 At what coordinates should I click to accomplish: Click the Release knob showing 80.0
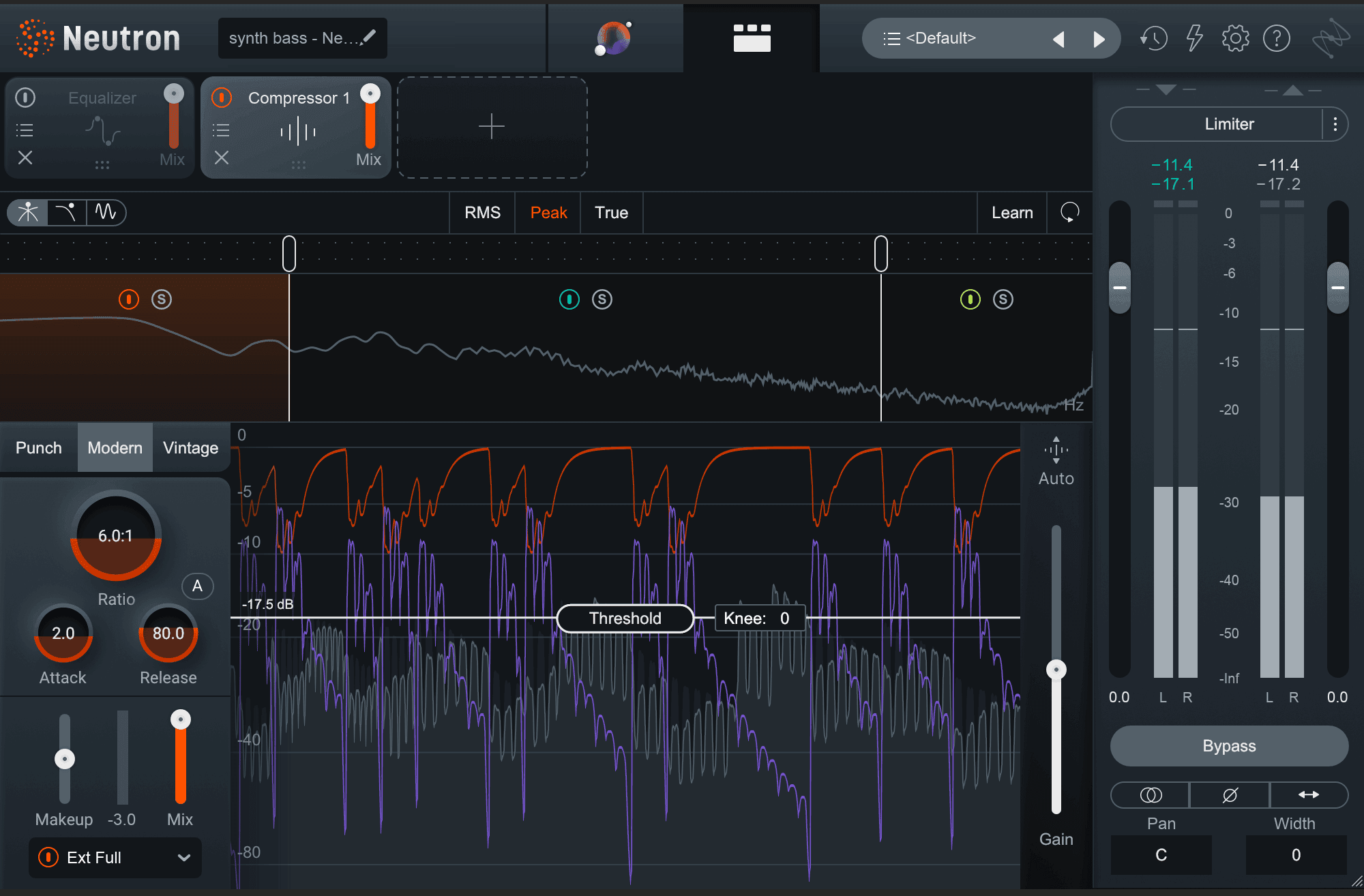click(168, 634)
